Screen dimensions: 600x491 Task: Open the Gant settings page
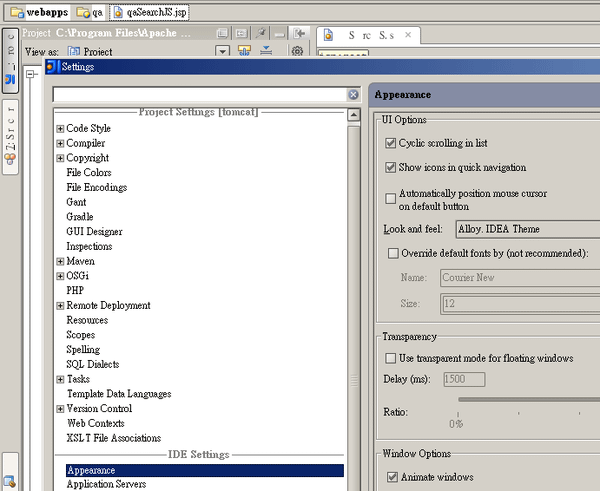click(x=76, y=202)
